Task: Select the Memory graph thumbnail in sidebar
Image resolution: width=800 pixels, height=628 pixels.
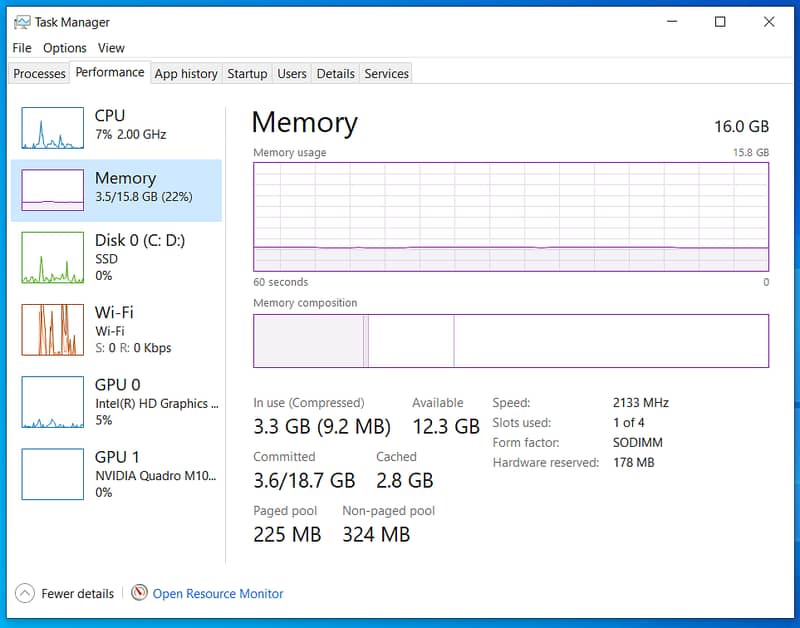Action: pos(52,190)
